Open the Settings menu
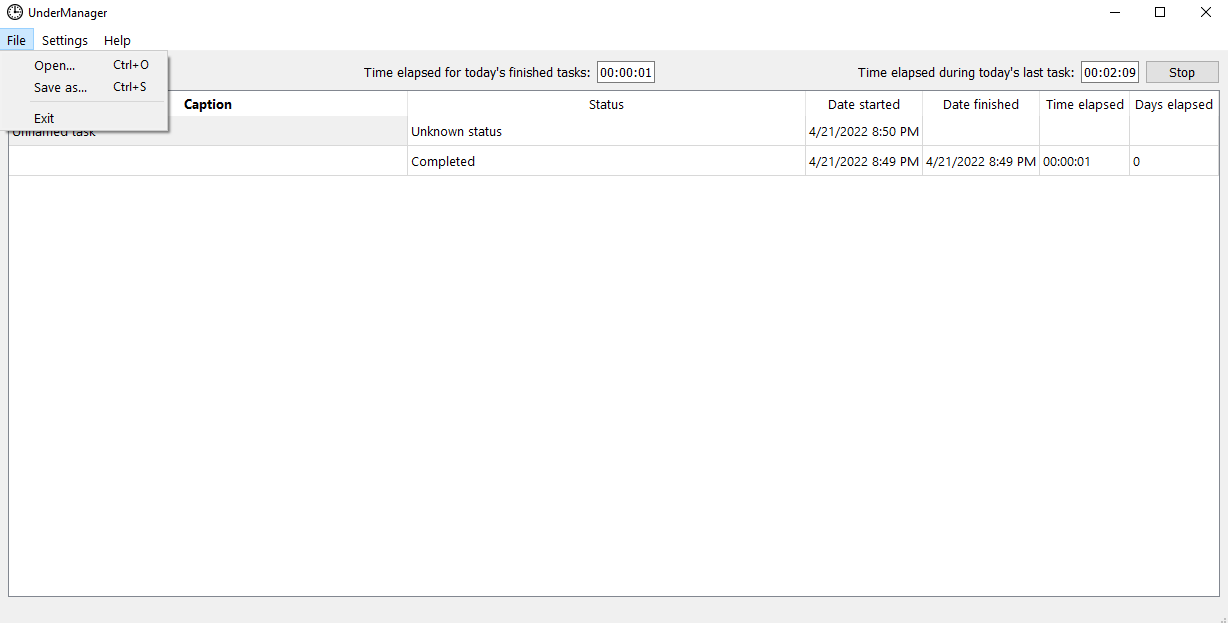 pyautogui.click(x=64, y=40)
